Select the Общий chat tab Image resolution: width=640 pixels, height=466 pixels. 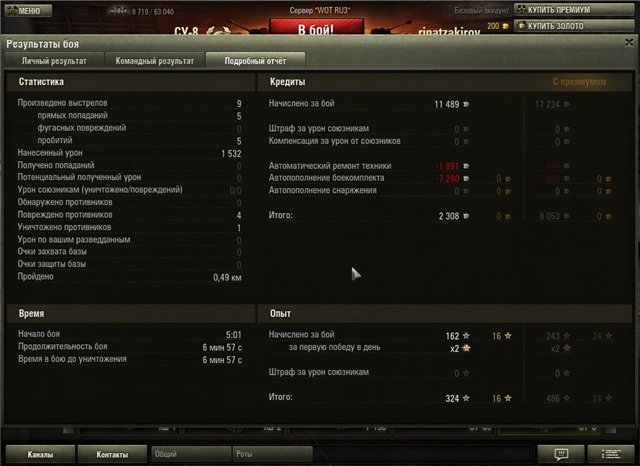click(x=191, y=454)
